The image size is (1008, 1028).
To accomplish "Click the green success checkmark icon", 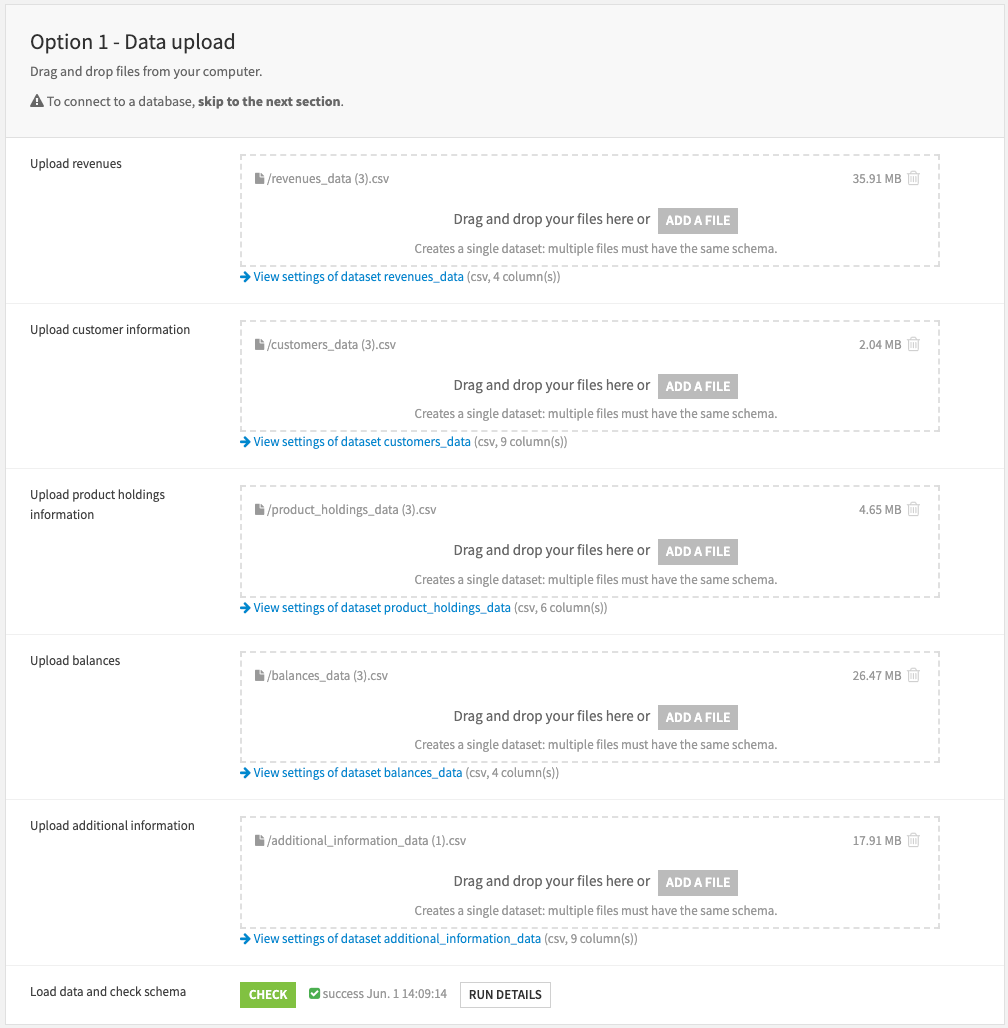I will coord(314,994).
